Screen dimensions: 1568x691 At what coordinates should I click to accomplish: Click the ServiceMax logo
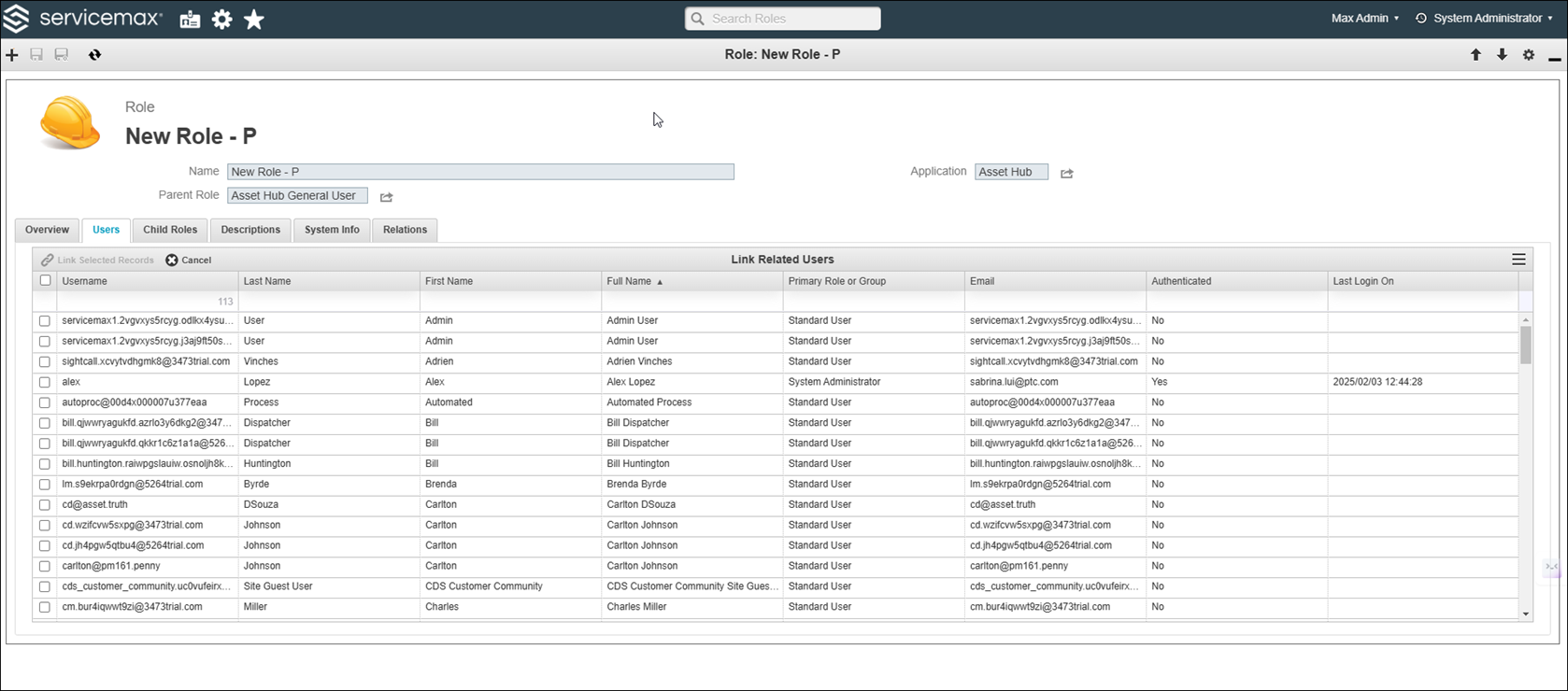coord(82,19)
